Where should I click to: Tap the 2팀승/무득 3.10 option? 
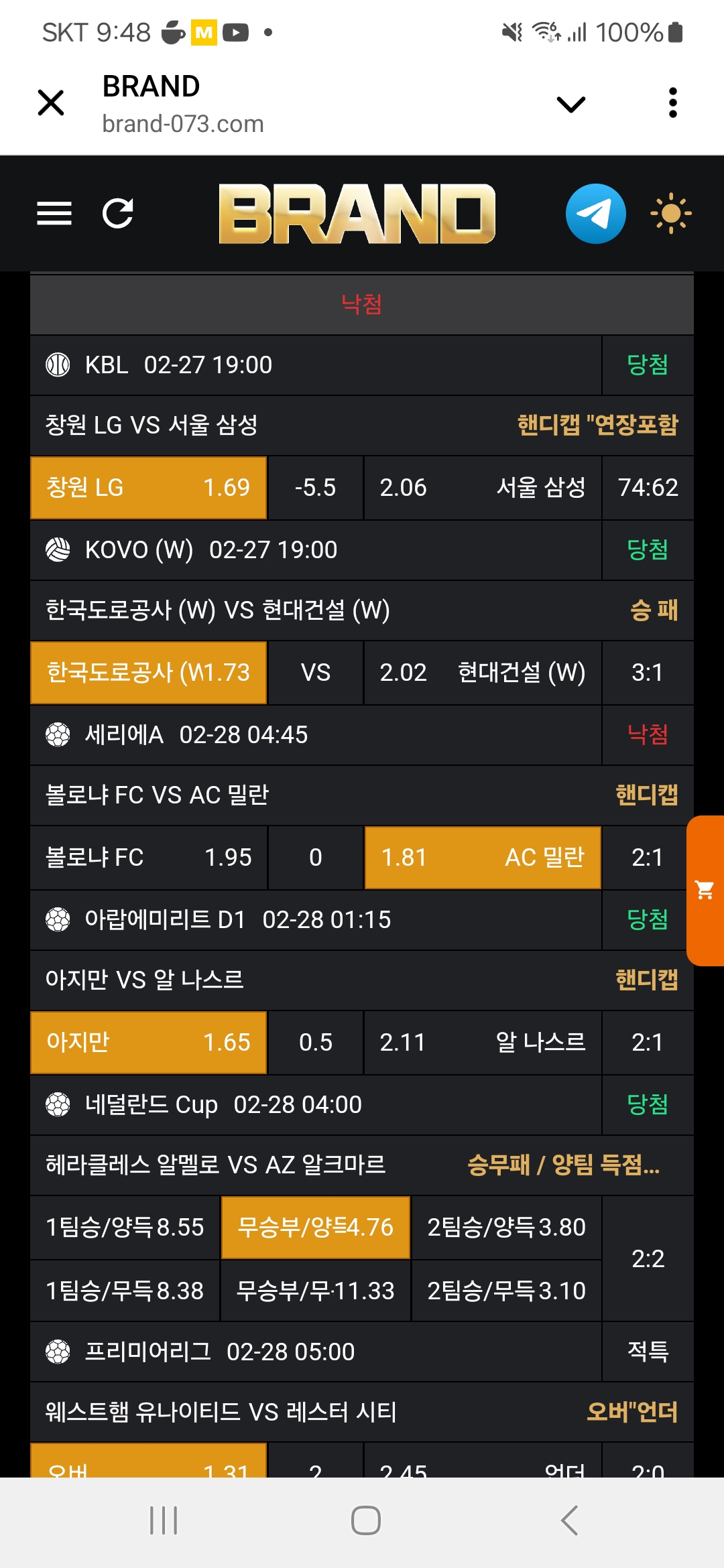pyautogui.click(x=506, y=1291)
